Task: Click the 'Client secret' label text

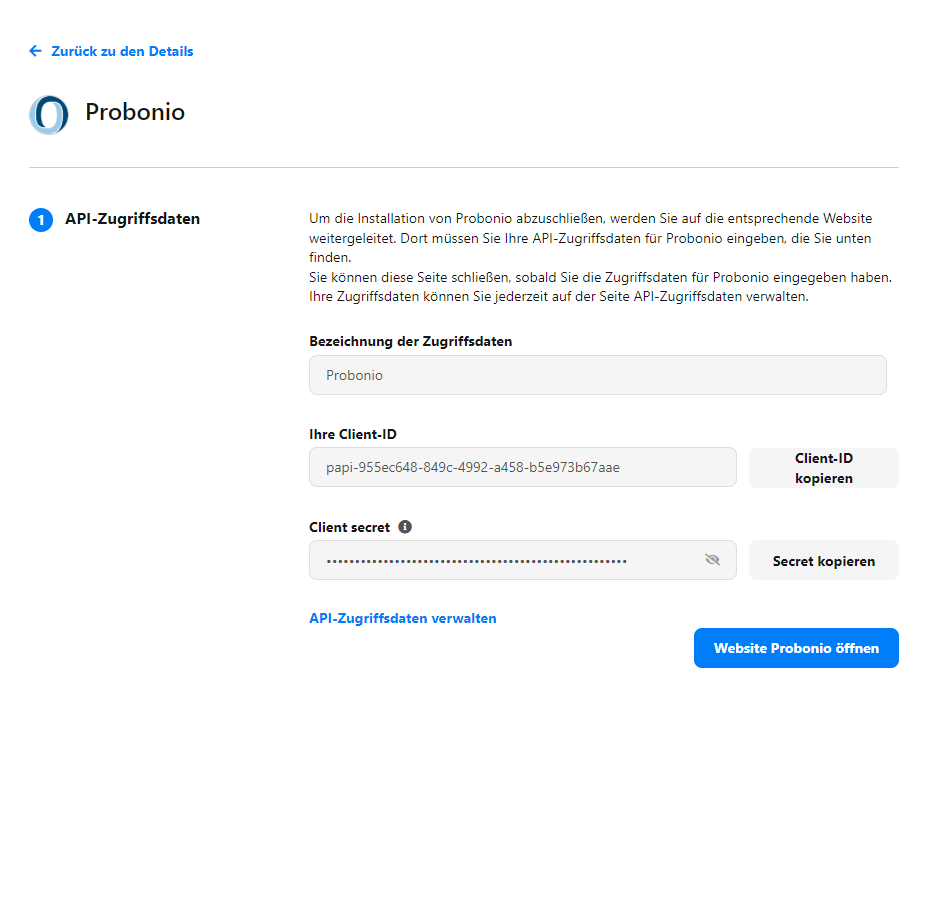Action: coord(349,527)
